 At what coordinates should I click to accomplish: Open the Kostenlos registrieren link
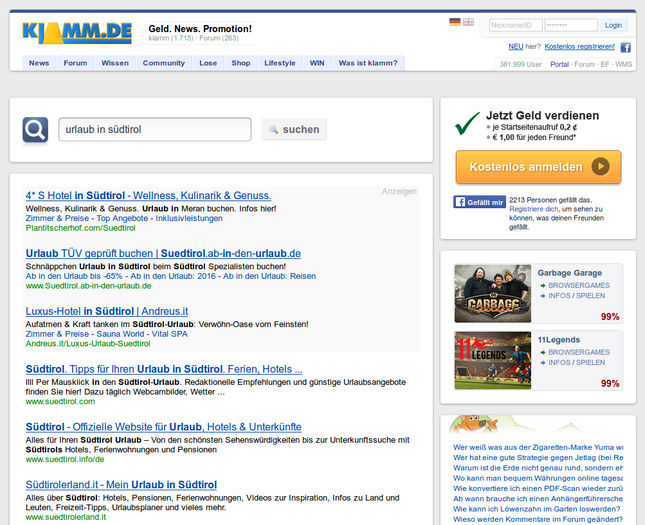[580, 47]
